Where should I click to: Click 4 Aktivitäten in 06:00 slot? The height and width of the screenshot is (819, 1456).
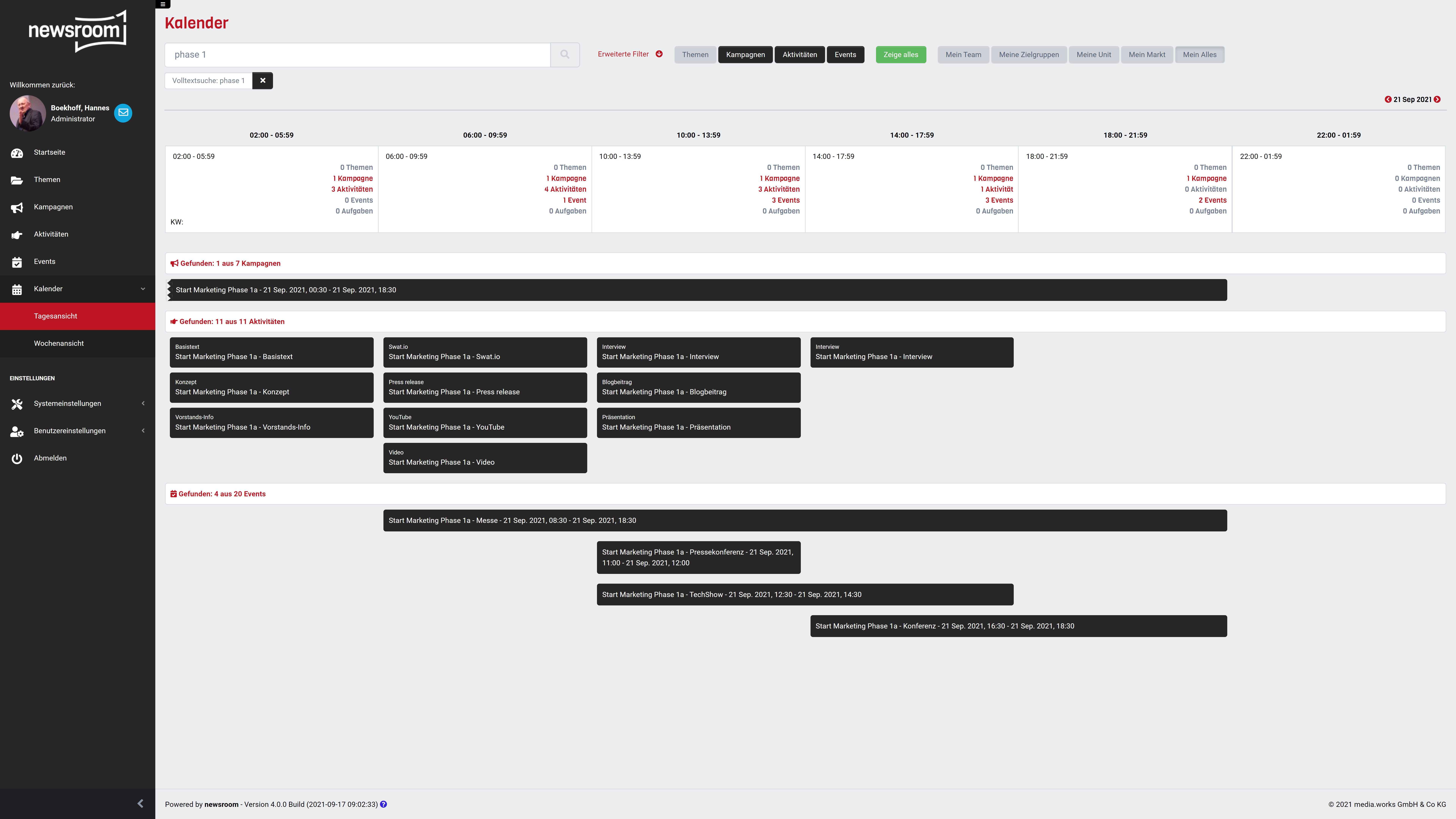[x=565, y=189]
